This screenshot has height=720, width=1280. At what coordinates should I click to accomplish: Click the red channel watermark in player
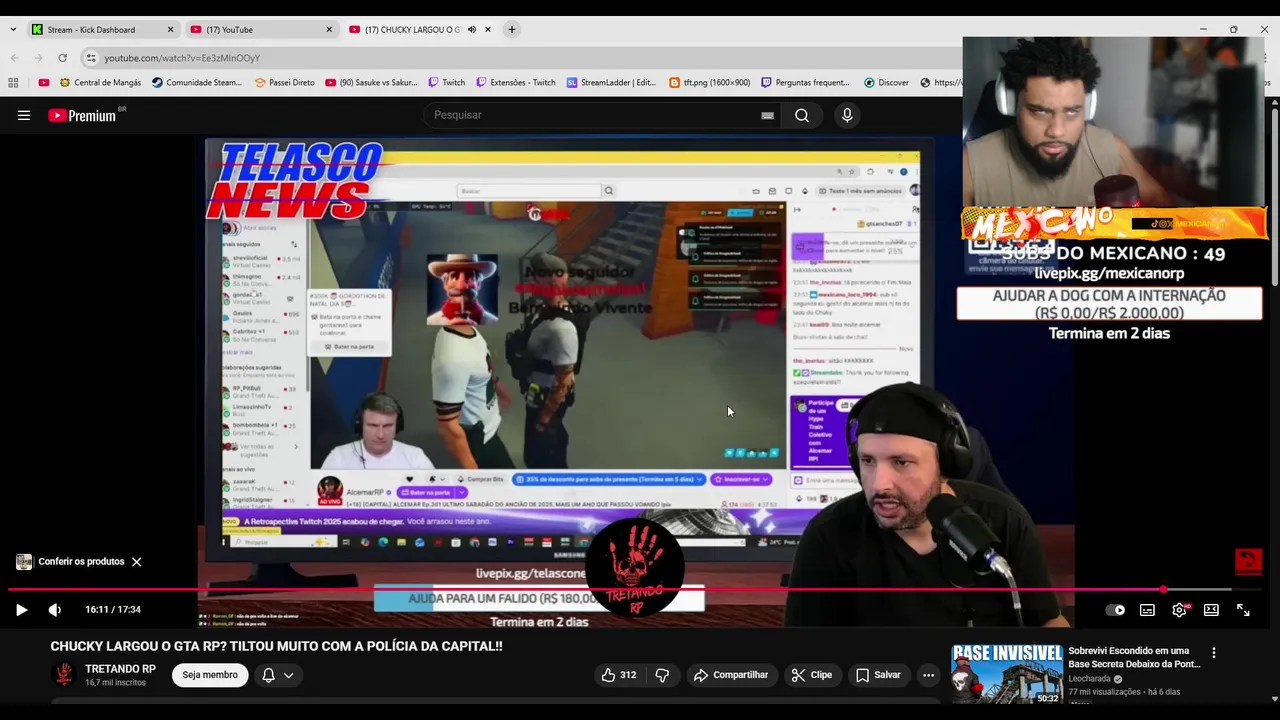click(1248, 562)
